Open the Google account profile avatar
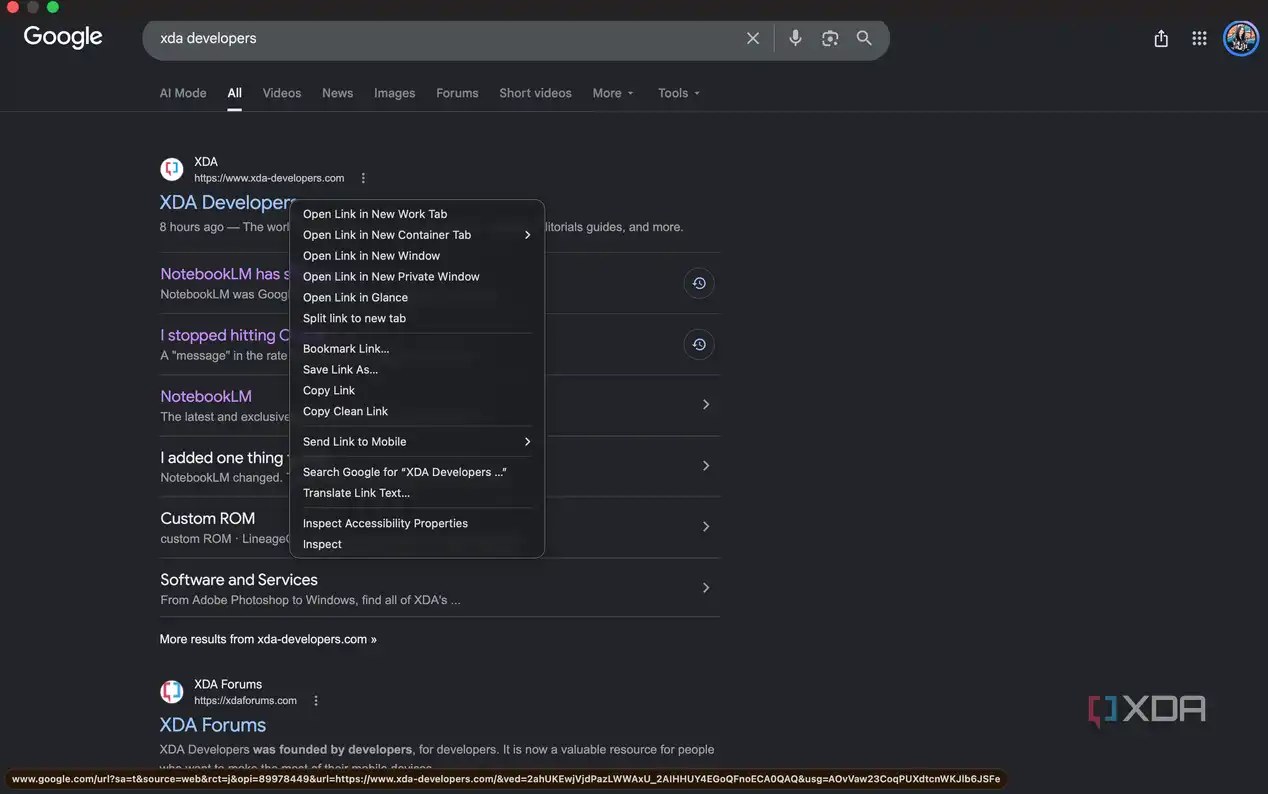Viewport: 1268px width, 794px height. tap(1241, 38)
